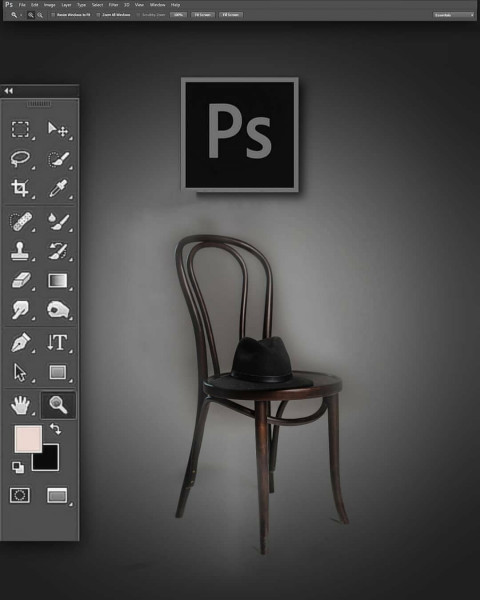Open the Select menu
Image resolution: width=480 pixels, height=600 pixels.
click(x=97, y=5)
